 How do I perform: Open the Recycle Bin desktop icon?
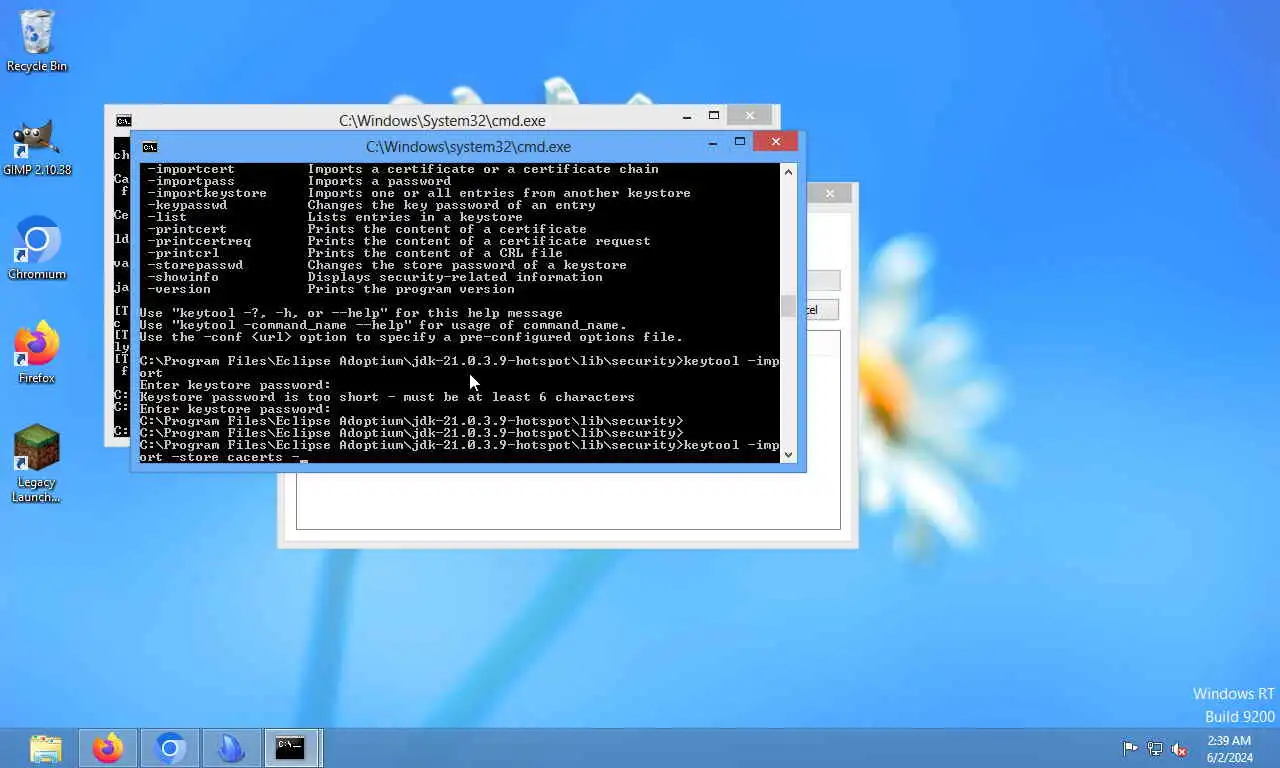pyautogui.click(x=37, y=41)
